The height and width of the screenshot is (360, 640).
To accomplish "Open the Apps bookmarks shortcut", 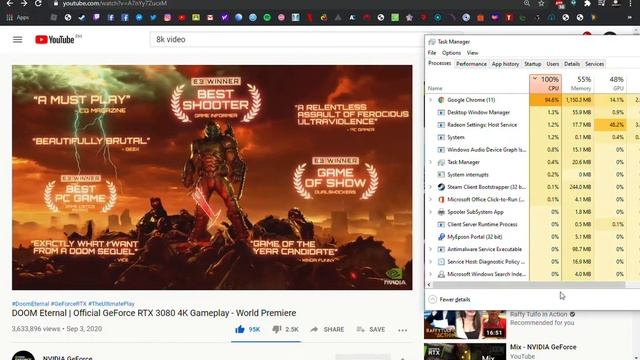I will pos(18,18).
